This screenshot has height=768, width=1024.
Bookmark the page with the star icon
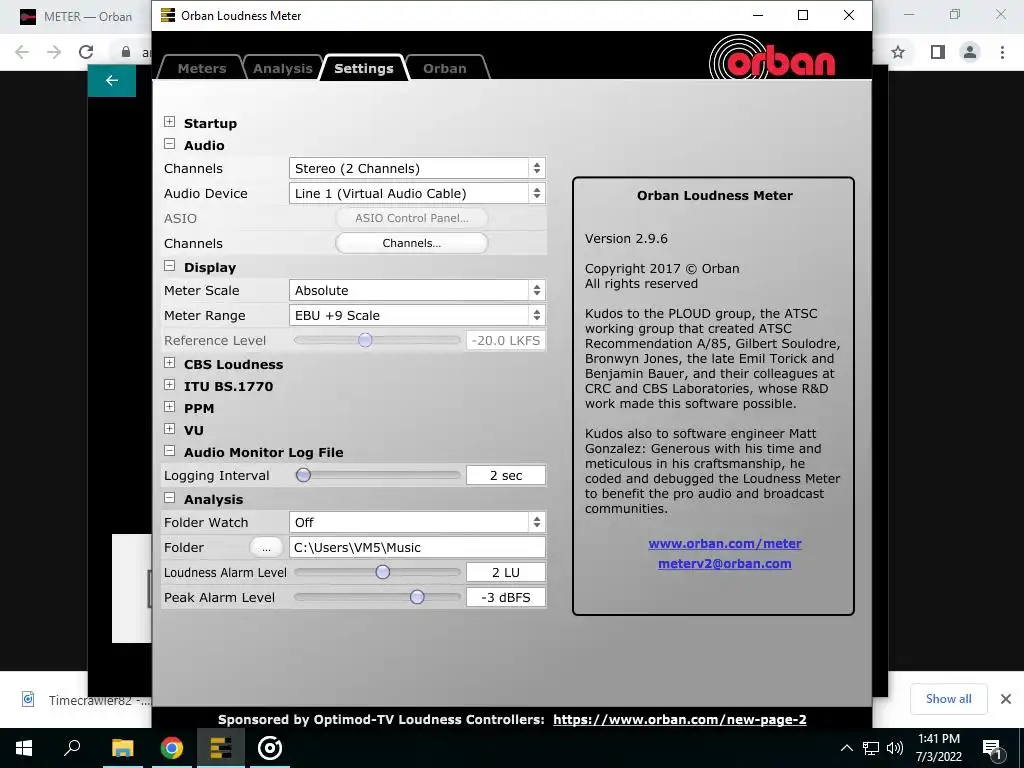[x=898, y=52]
